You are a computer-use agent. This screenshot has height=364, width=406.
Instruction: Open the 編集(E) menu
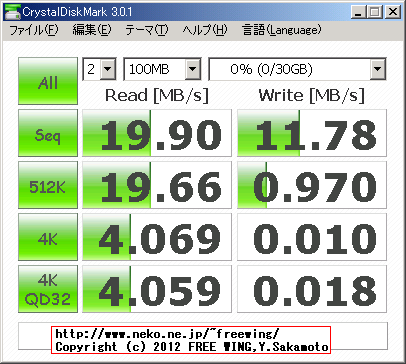[92, 30]
